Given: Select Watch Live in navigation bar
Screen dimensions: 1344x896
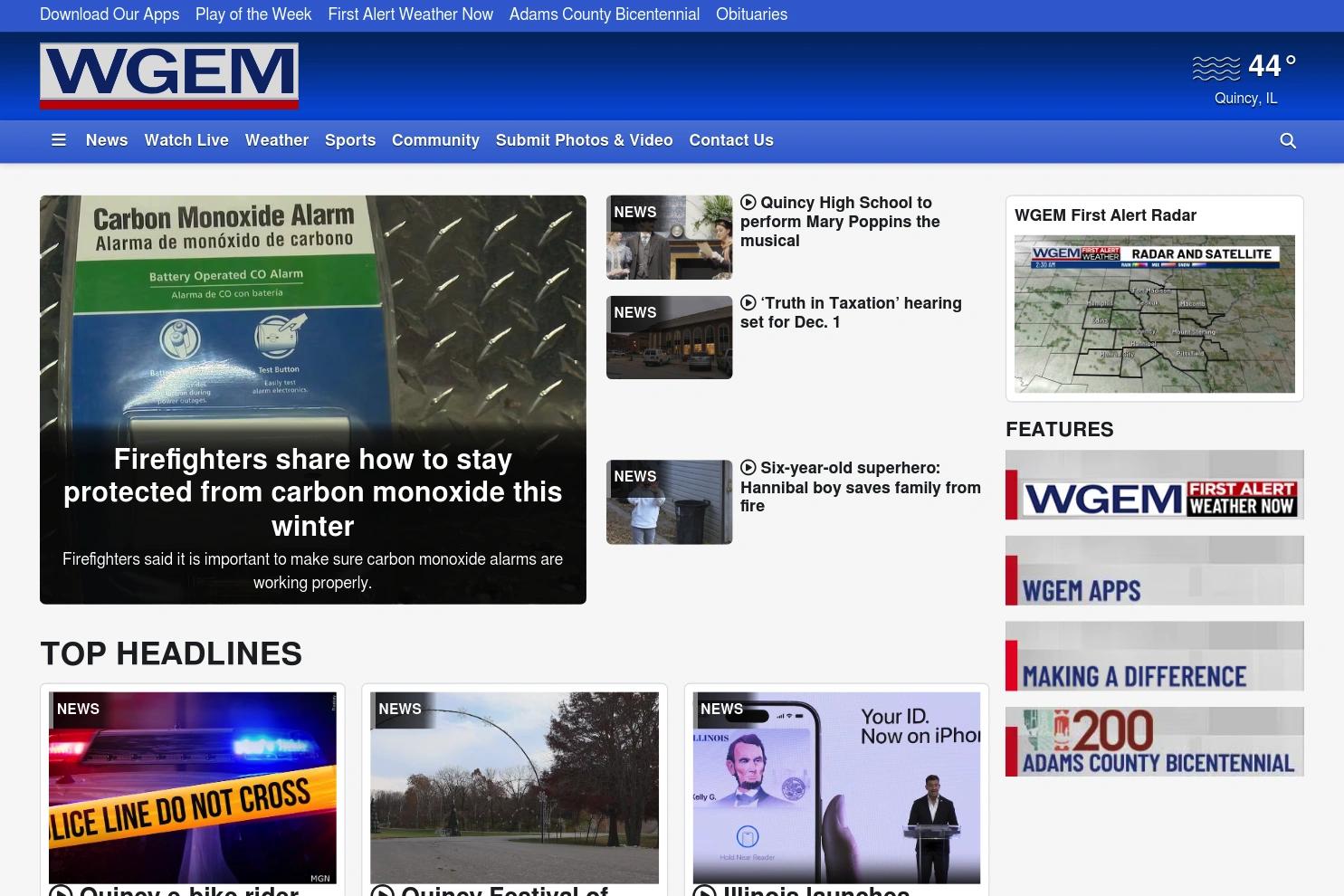Looking at the screenshot, I should (186, 140).
